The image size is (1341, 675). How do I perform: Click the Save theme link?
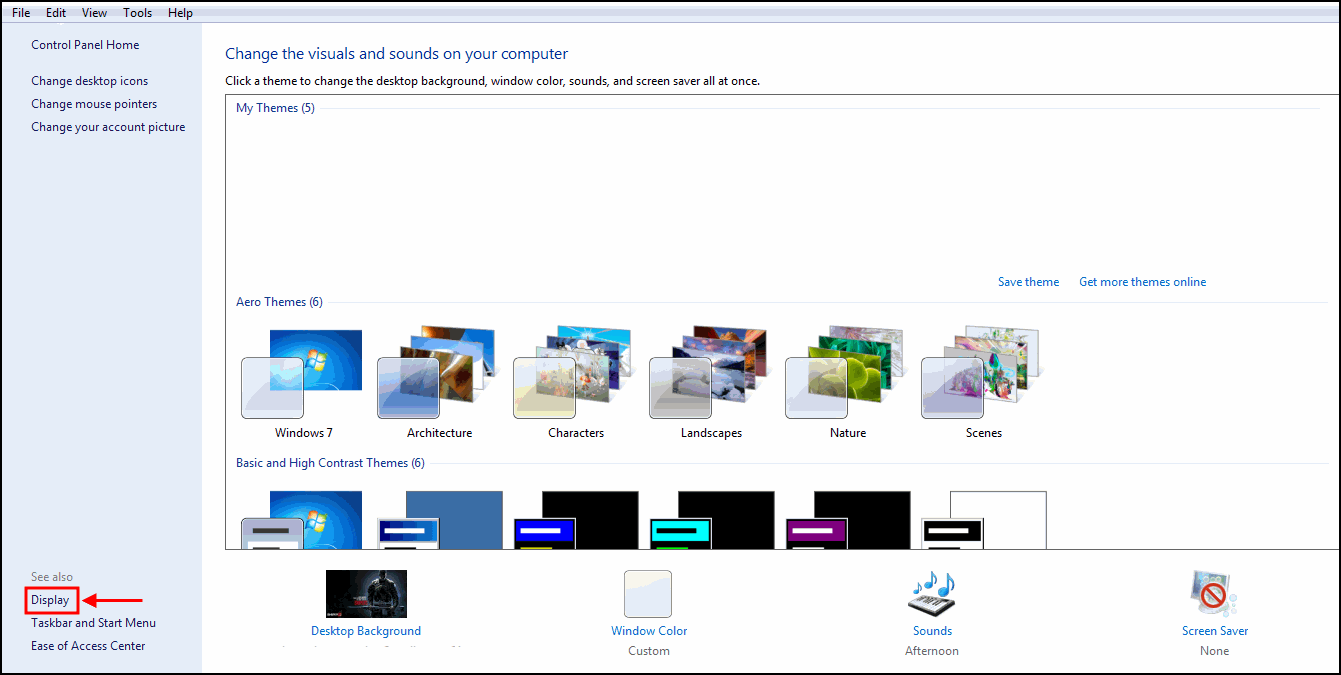[1028, 282]
